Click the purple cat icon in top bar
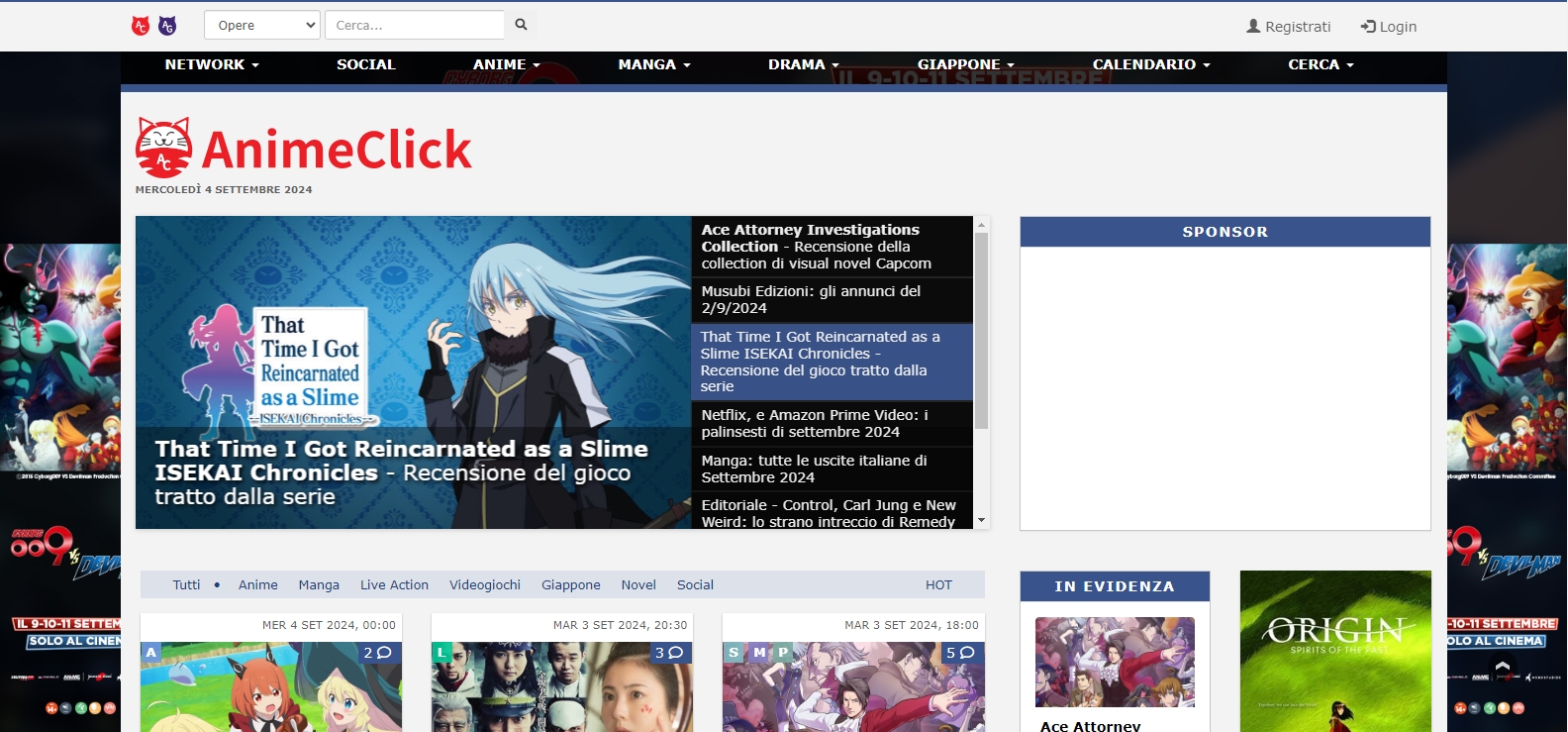1568x732 pixels. [168, 26]
